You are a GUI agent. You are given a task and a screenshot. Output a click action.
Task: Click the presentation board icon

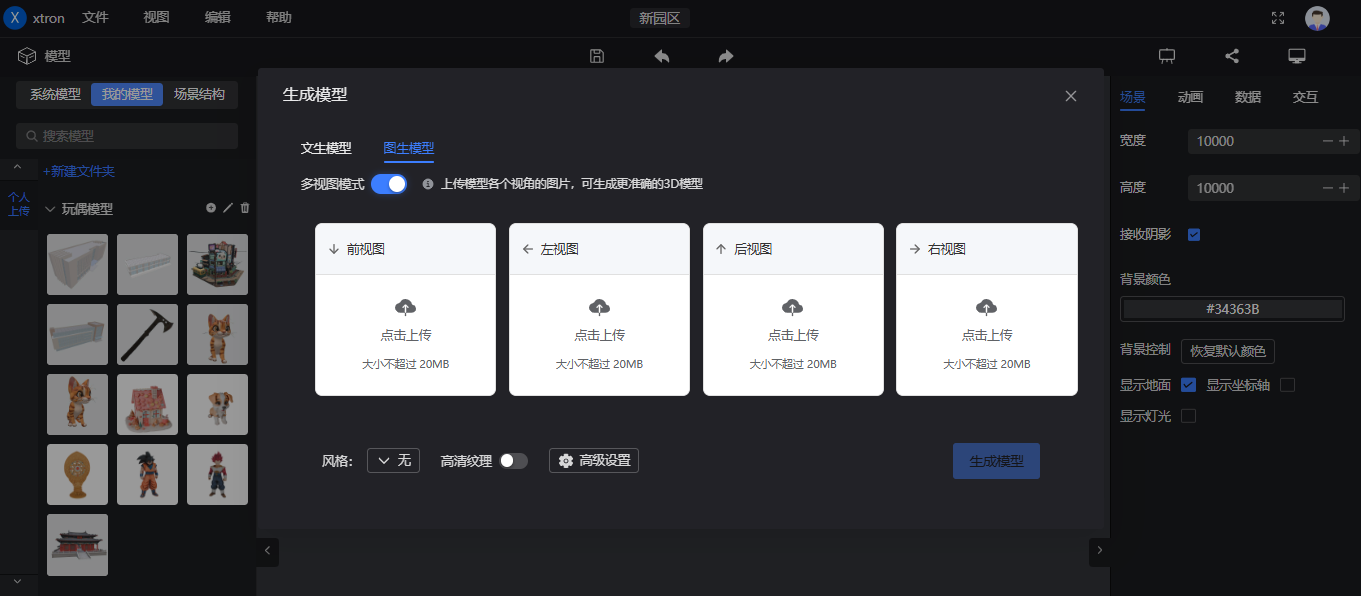point(1167,56)
